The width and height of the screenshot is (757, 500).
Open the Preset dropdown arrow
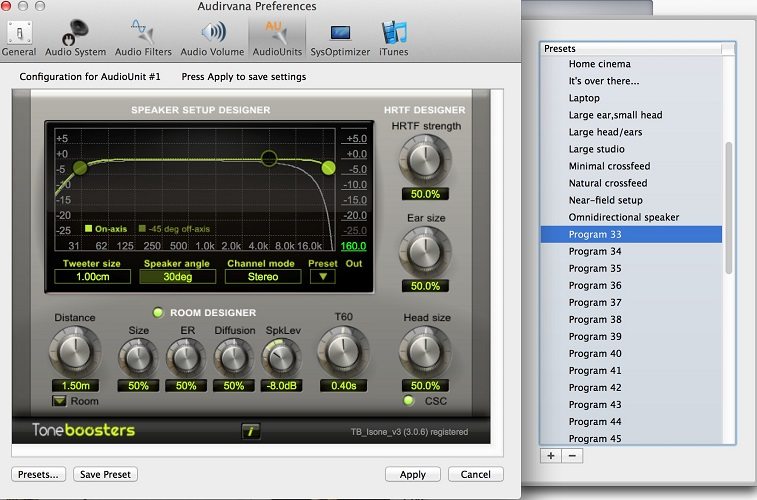click(322, 277)
